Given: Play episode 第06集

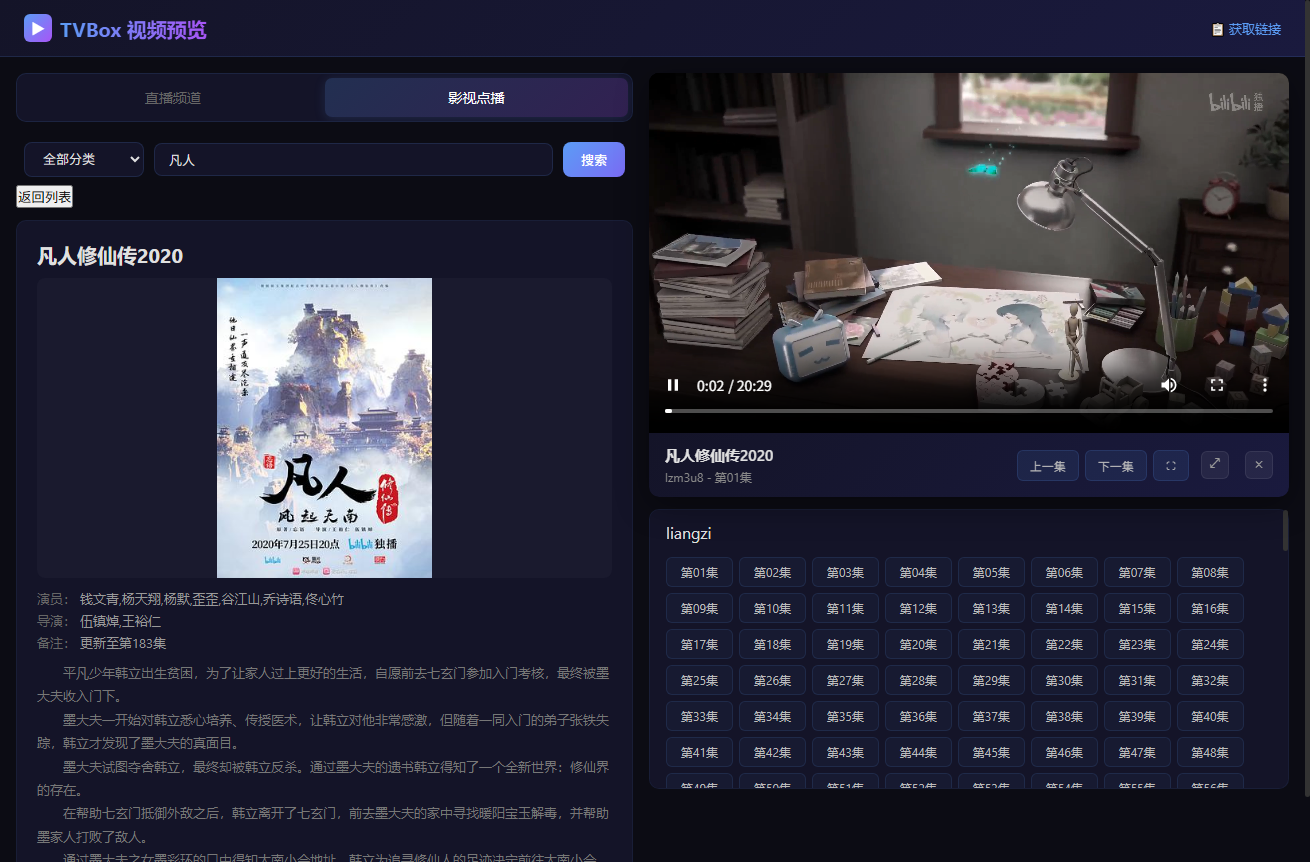Looking at the screenshot, I should [x=1065, y=573].
